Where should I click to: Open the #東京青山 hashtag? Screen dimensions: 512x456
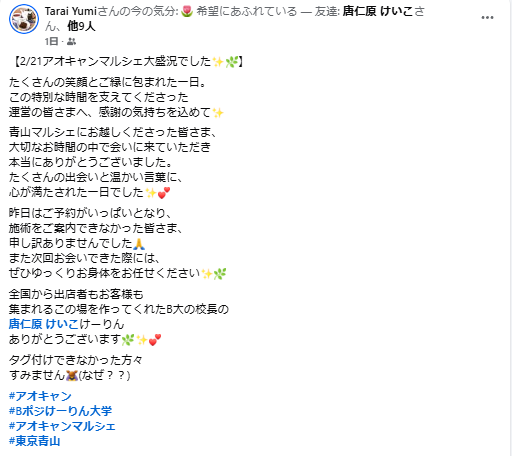tap(35, 441)
